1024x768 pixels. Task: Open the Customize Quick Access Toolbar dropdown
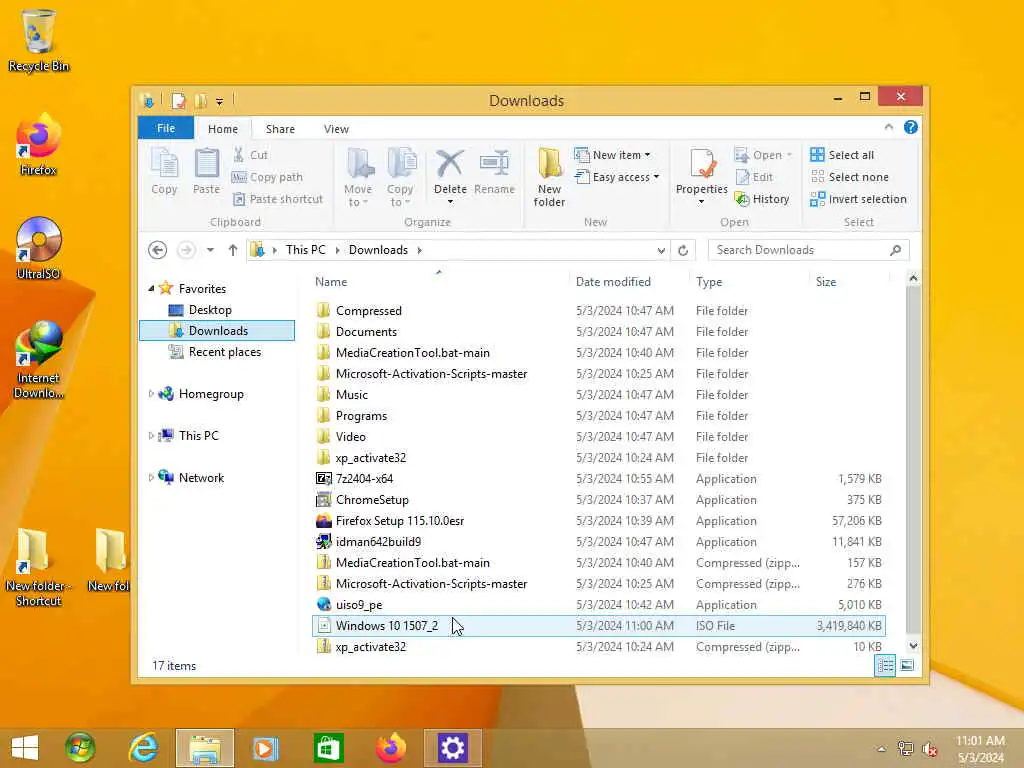click(219, 101)
